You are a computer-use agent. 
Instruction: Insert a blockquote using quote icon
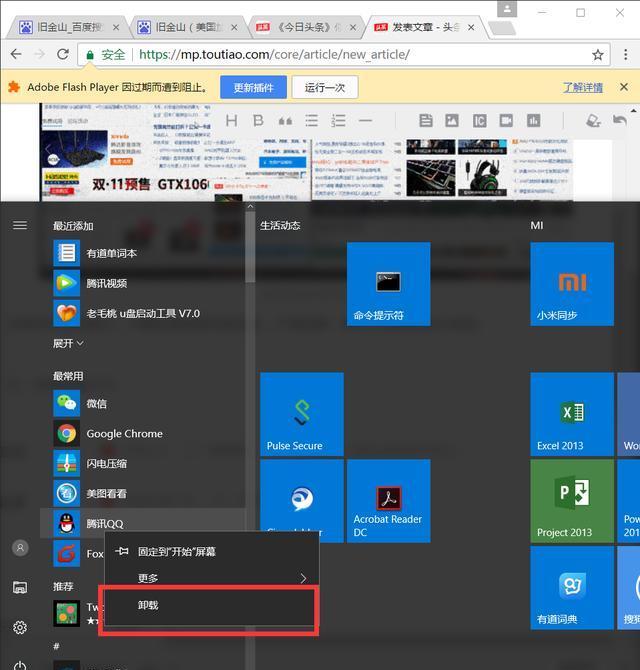click(285, 121)
